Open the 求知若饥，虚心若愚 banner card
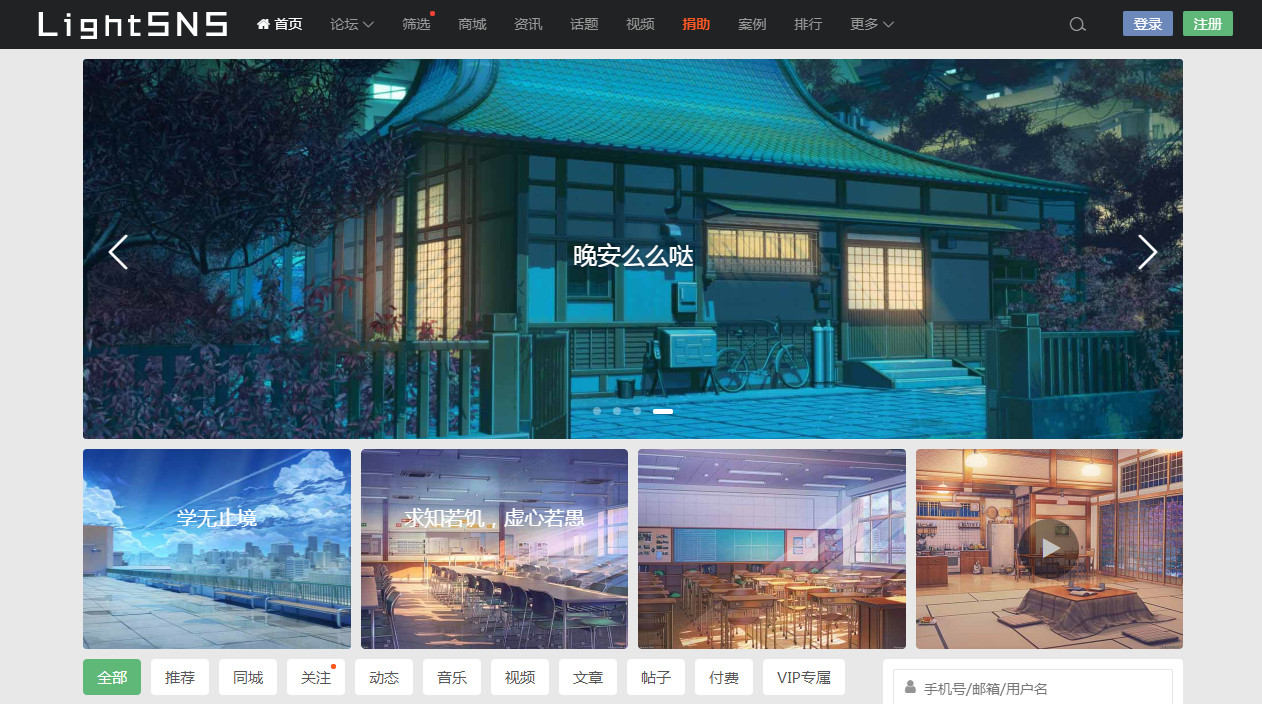Screen dimensions: 1262x704 494,549
